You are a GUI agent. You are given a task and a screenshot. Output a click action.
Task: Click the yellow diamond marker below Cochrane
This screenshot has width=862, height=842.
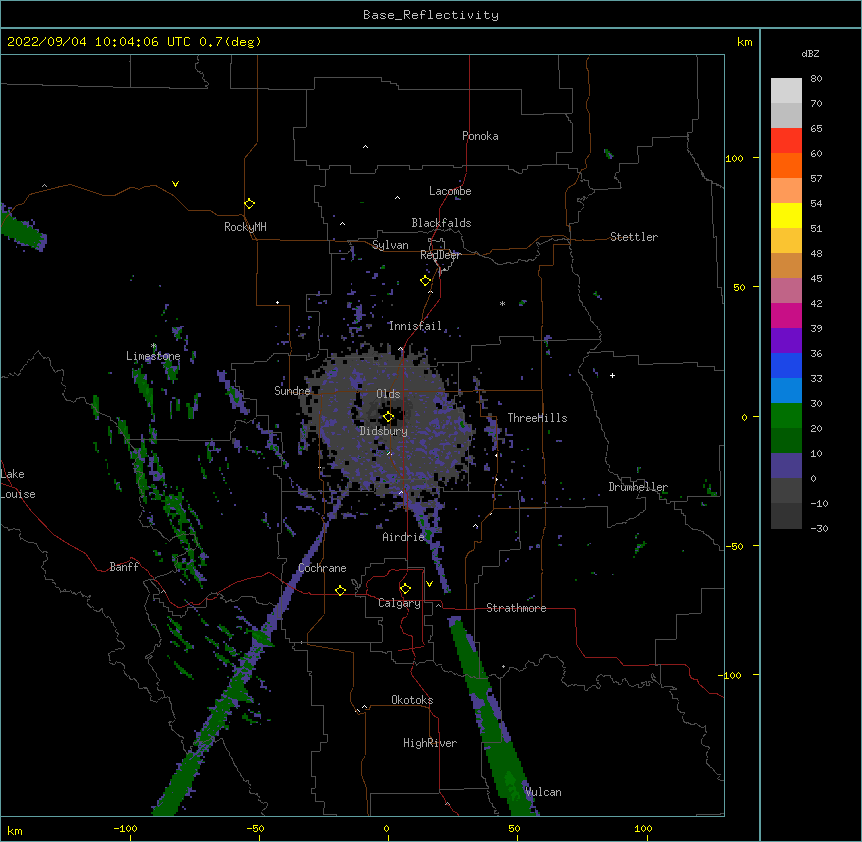pyautogui.click(x=340, y=590)
